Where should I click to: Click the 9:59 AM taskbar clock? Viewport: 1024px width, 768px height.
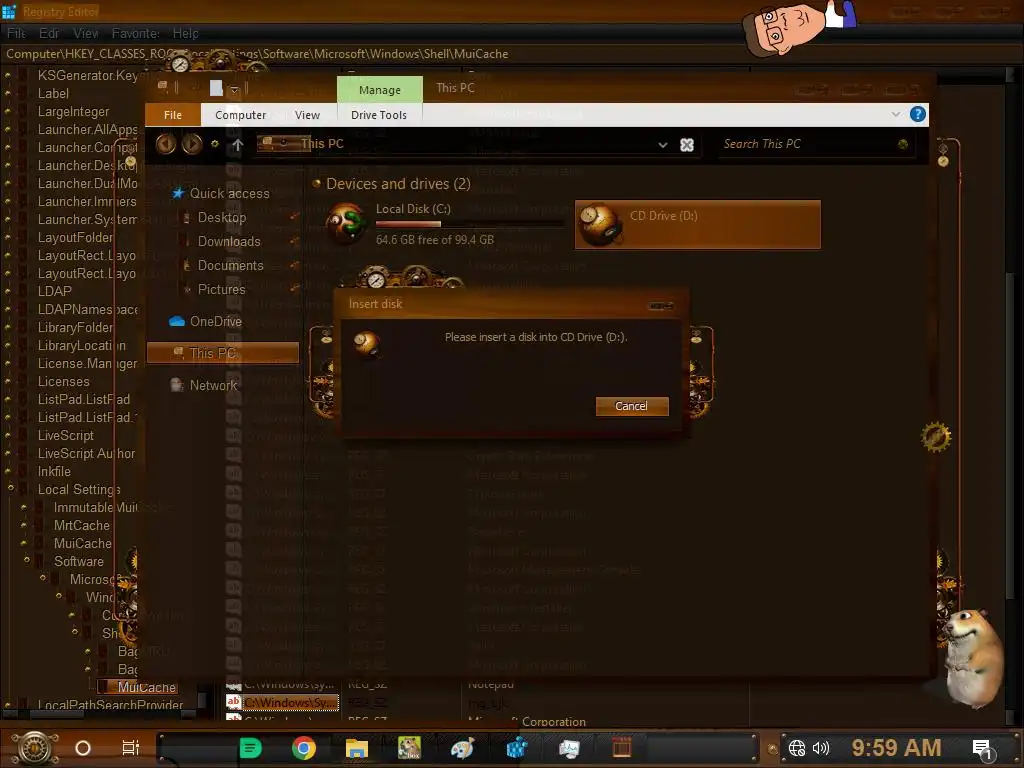tap(896, 748)
